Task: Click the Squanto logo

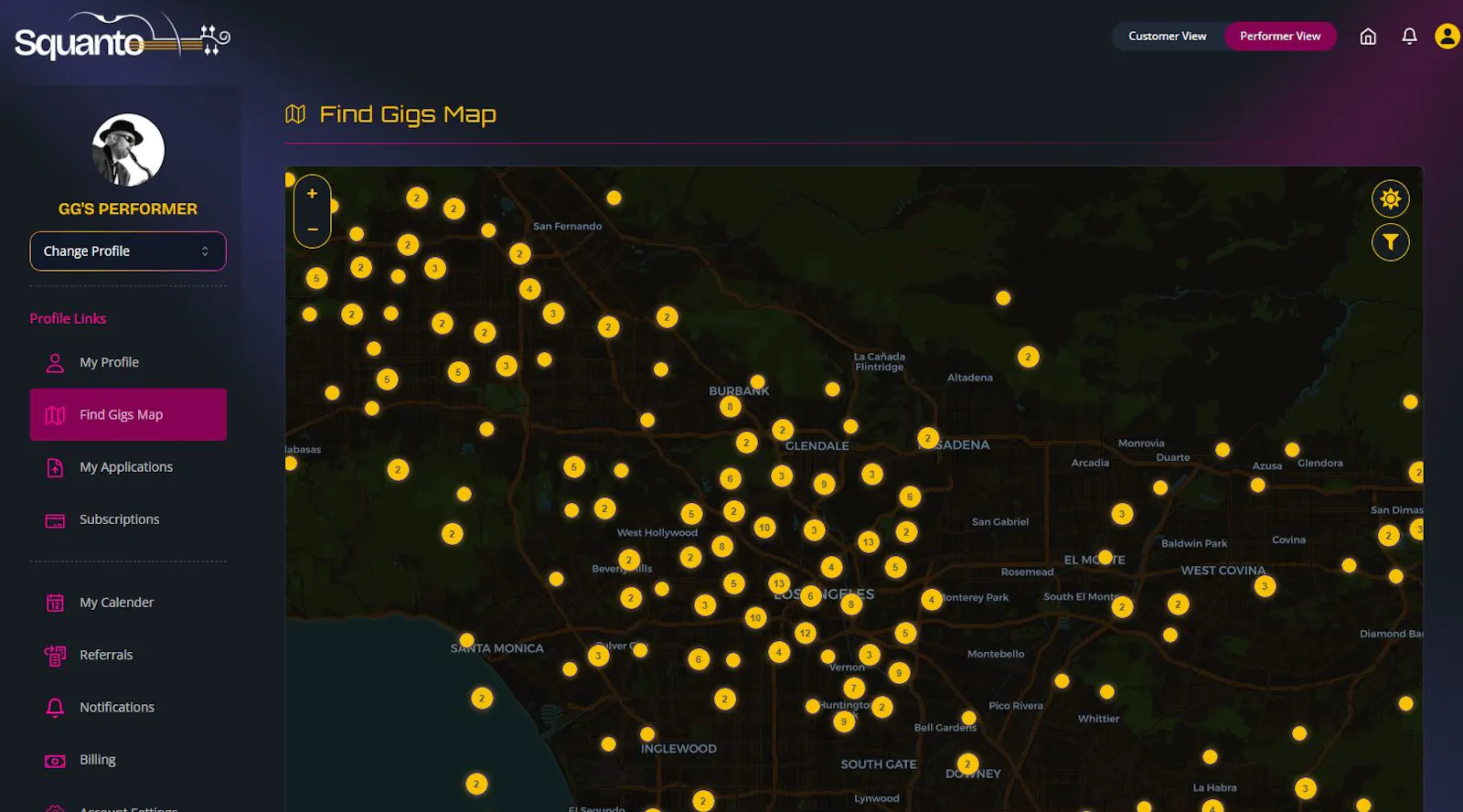Action: (x=122, y=37)
